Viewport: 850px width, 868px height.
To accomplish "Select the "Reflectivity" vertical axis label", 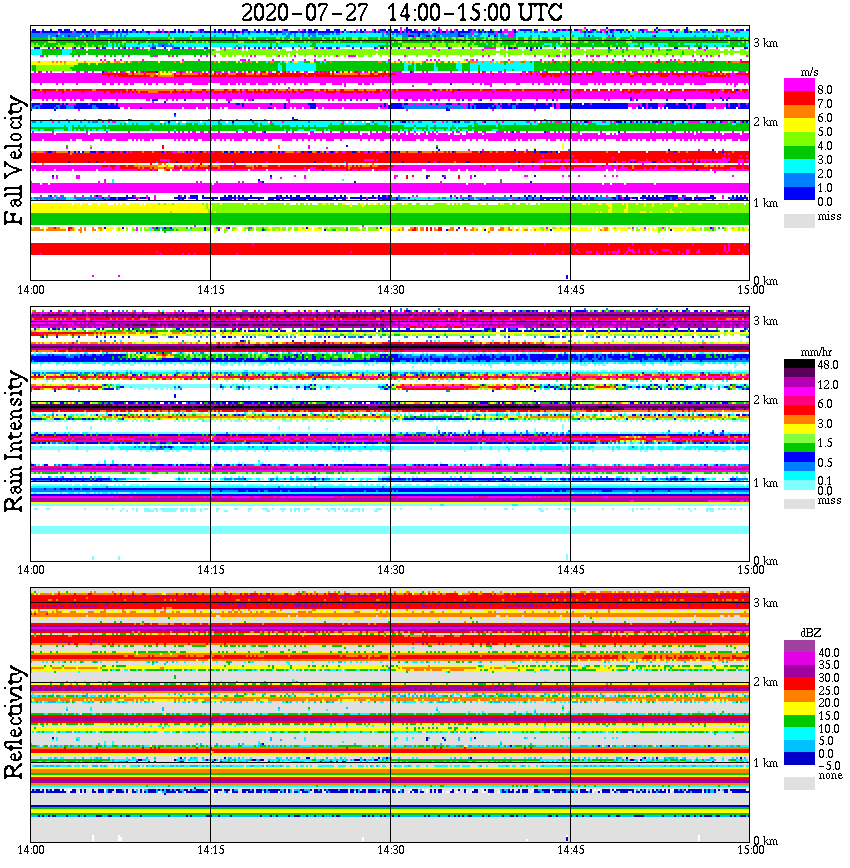I will point(14,722).
